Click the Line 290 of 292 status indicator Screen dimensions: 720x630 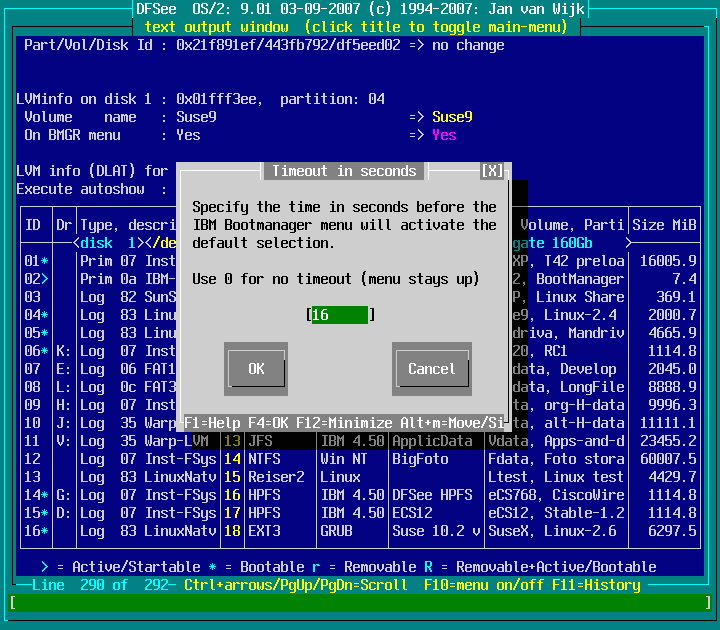pyautogui.click(x=101, y=585)
